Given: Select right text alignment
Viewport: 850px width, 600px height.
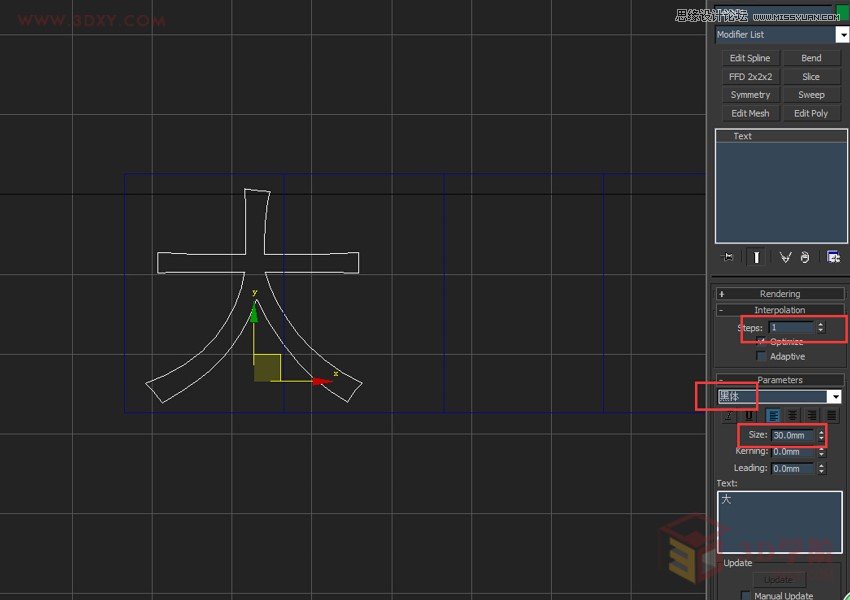Looking at the screenshot, I should 812,415.
